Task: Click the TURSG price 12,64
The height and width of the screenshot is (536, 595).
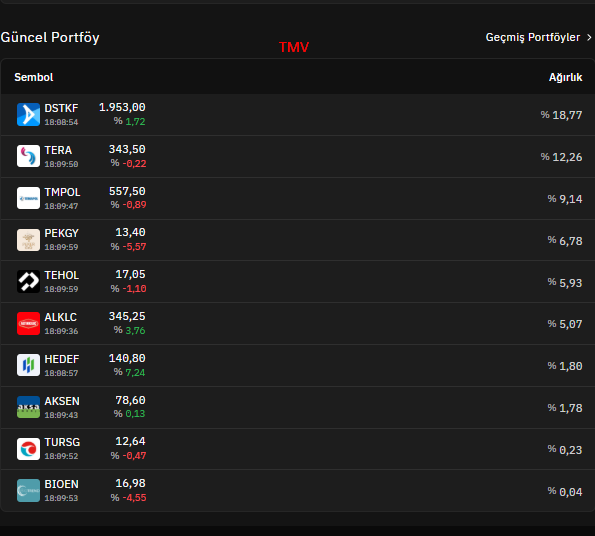Action: click(x=130, y=441)
